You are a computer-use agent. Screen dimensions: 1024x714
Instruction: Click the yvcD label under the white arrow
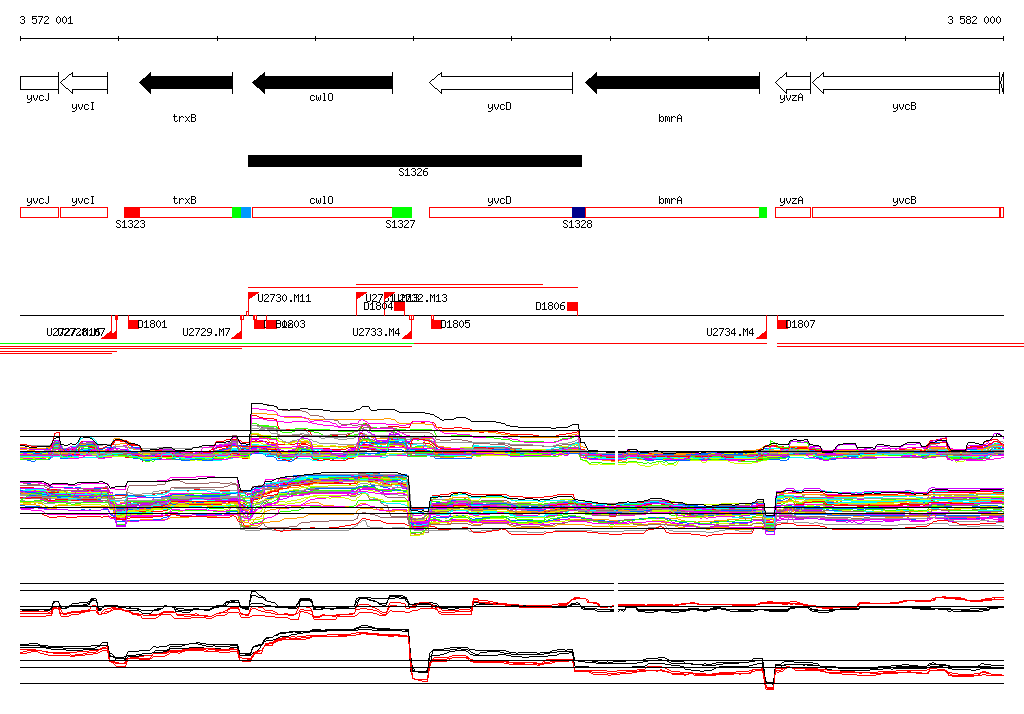click(x=500, y=106)
